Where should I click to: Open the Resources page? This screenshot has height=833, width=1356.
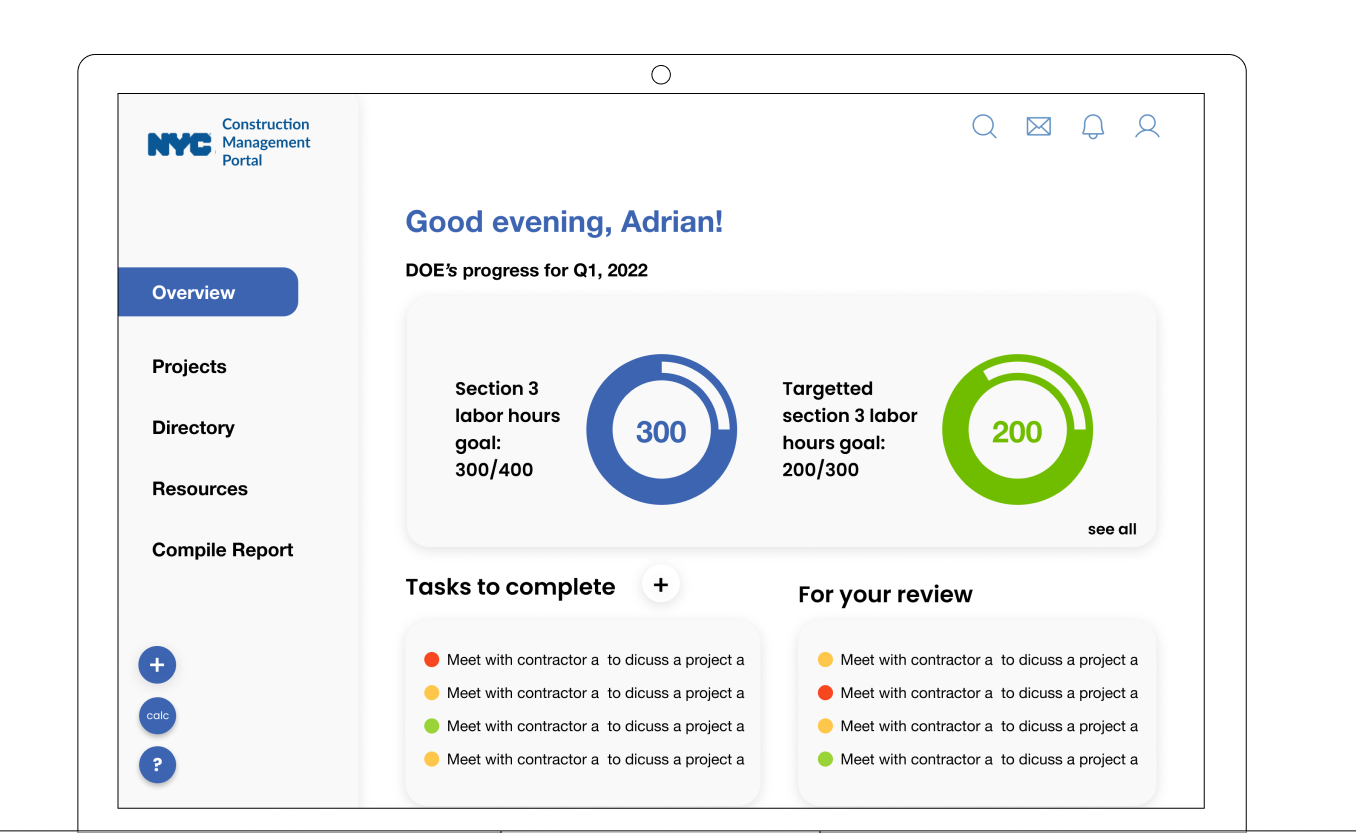(x=200, y=488)
